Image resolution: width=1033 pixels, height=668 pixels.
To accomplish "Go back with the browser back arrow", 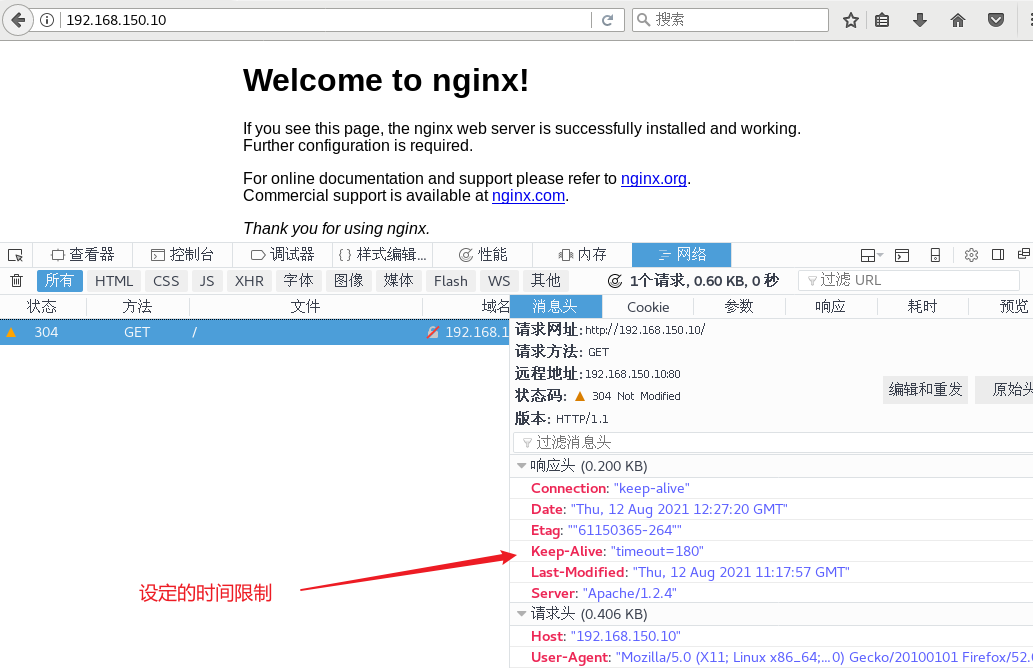I will (18, 20).
